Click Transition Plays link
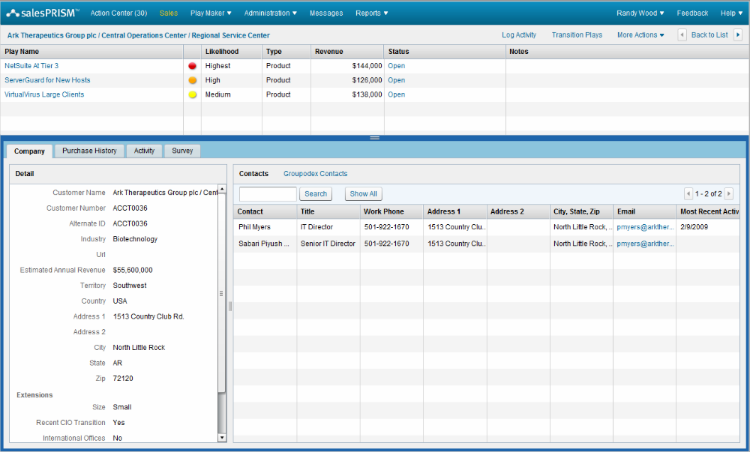Screen dimensions: 750x452 tap(577, 35)
